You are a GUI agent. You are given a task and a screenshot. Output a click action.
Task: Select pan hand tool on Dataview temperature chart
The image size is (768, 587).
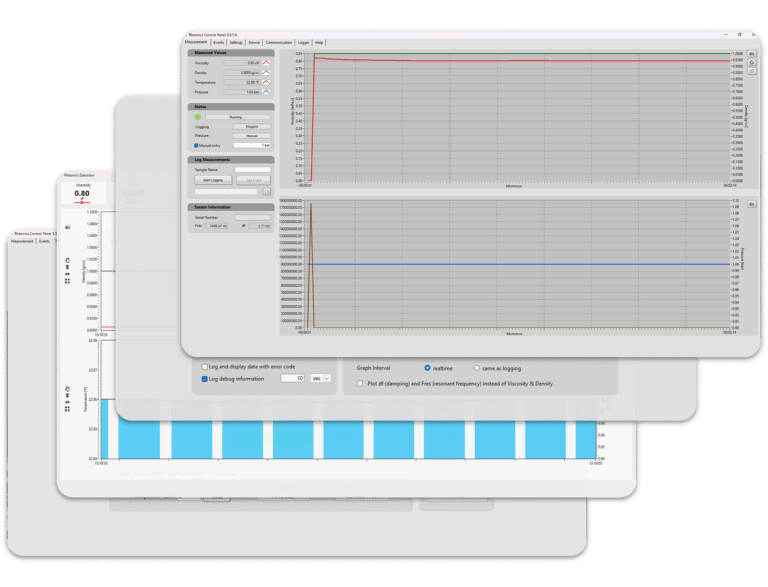pos(68,389)
